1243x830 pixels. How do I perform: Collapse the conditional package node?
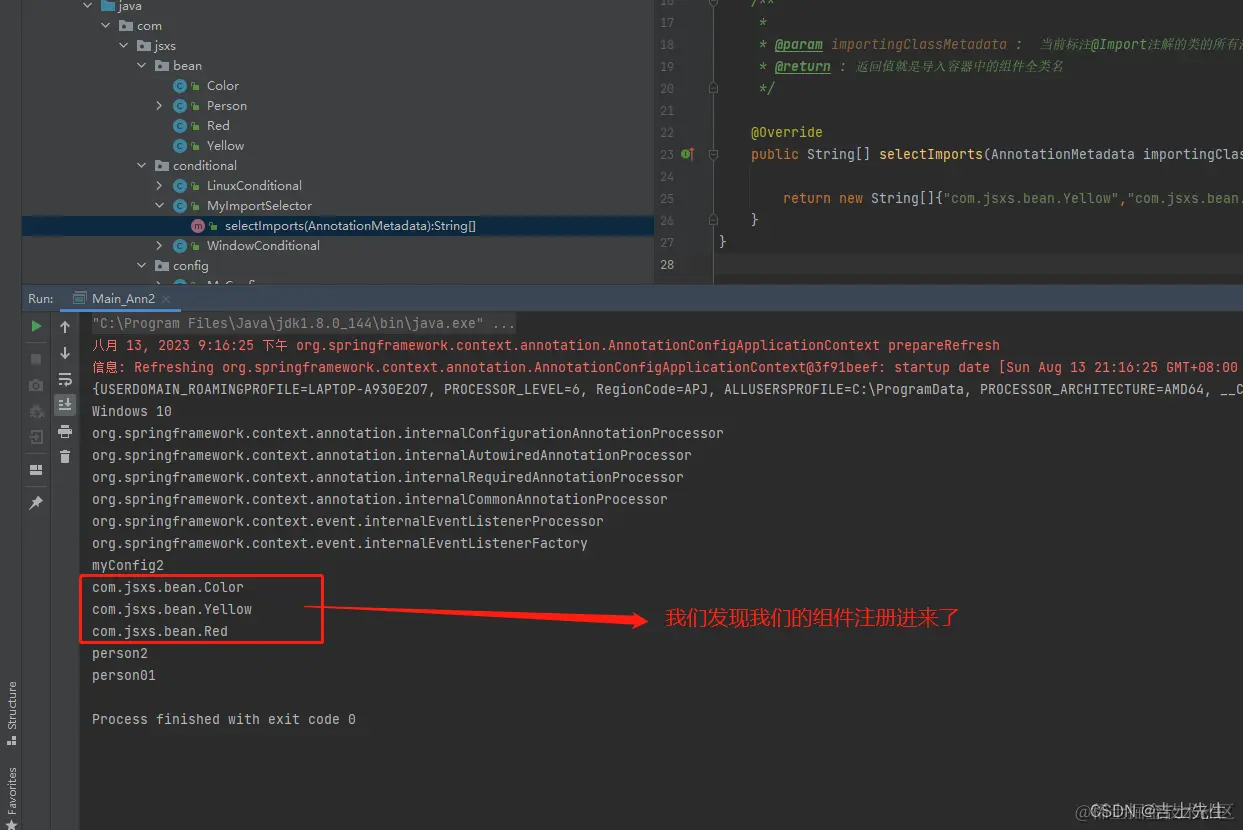tap(142, 166)
